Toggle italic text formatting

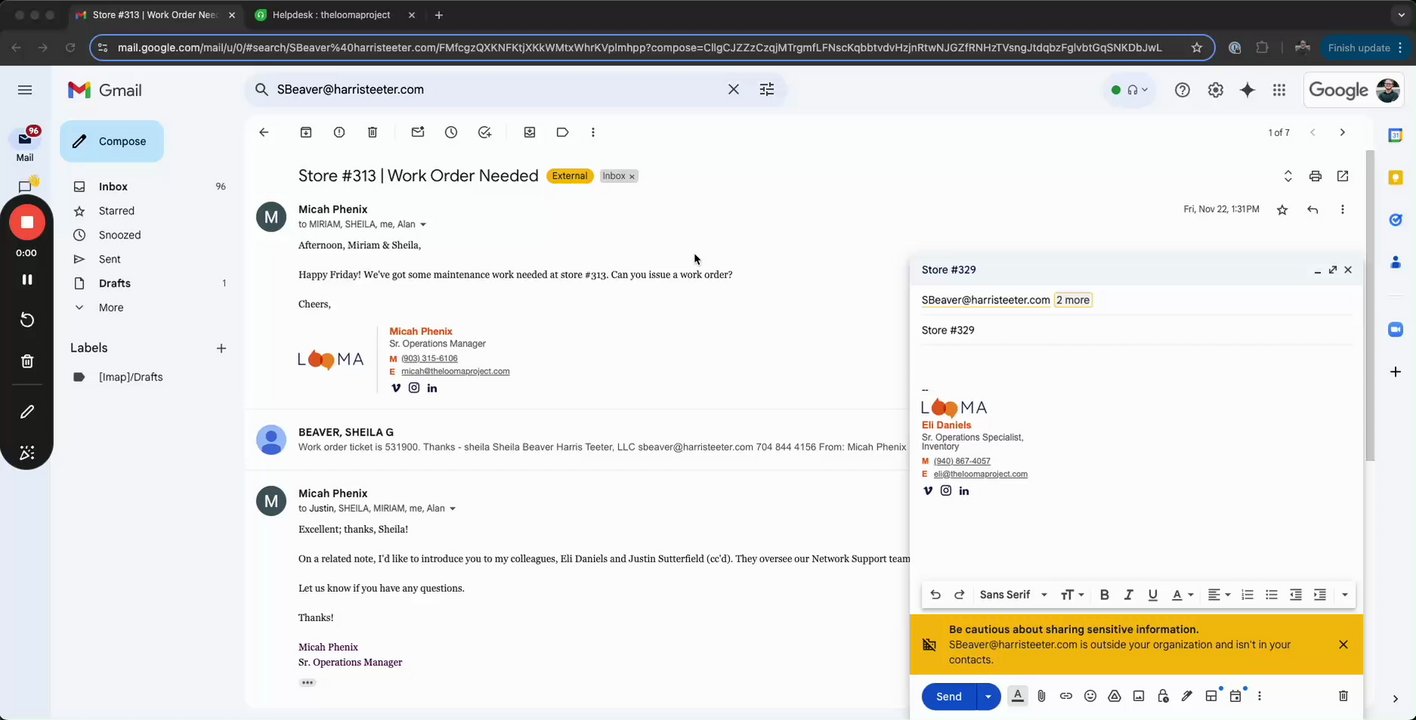(x=1128, y=595)
